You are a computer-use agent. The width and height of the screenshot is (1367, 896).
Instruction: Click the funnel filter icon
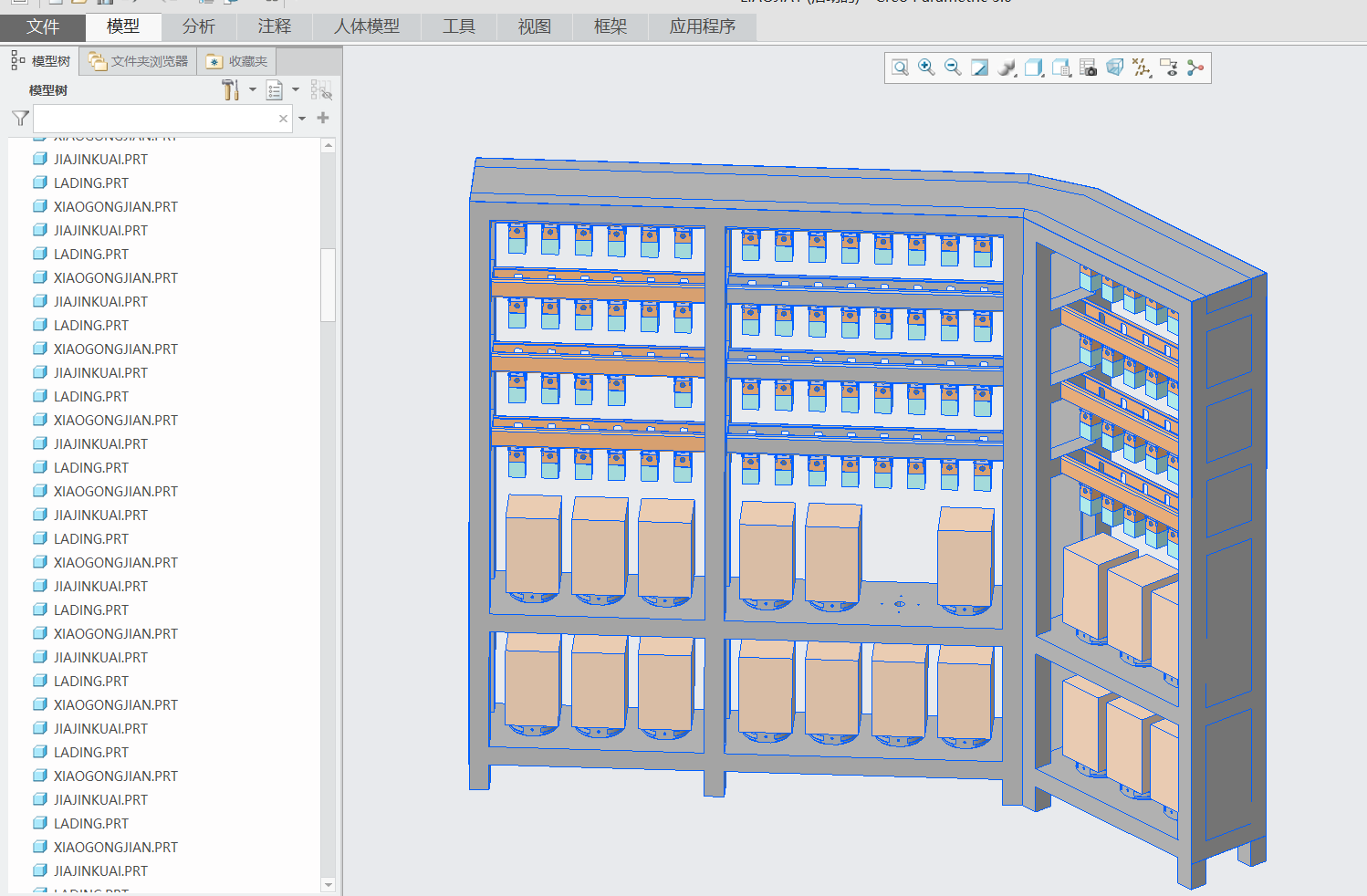20,119
